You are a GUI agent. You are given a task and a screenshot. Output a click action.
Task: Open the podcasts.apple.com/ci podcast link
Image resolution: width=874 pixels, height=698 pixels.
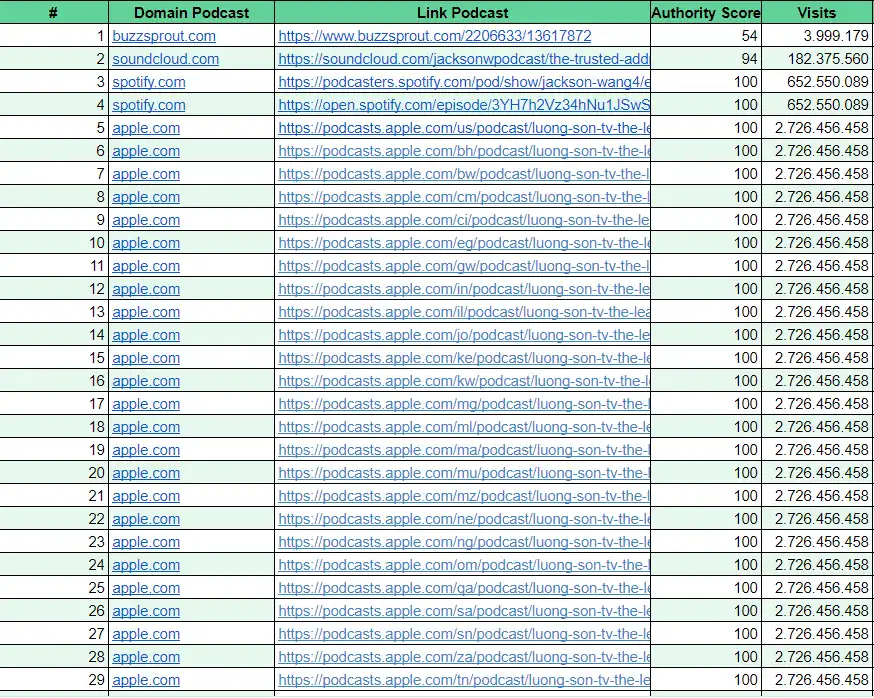(x=464, y=220)
